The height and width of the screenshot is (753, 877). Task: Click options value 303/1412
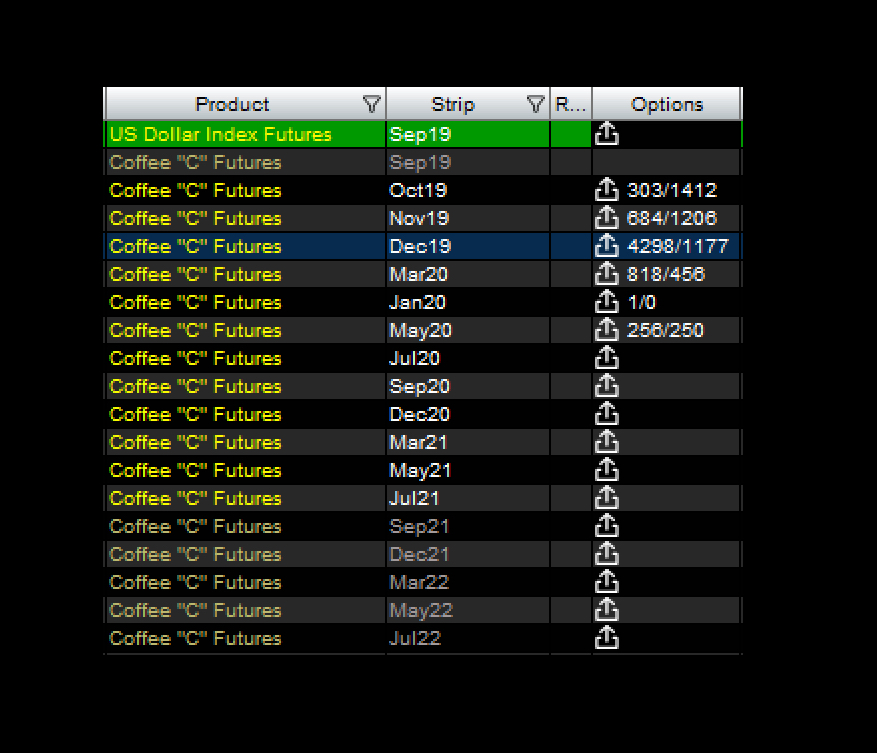coord(672,190)
